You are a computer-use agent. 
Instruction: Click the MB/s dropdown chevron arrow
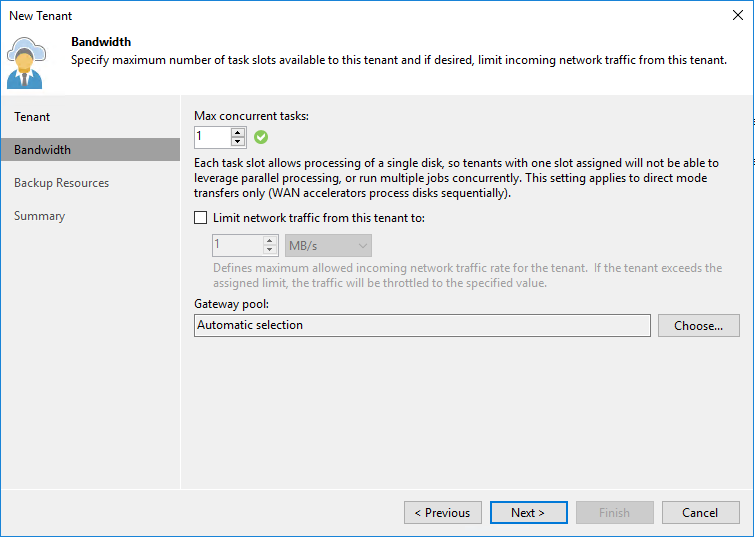(x=363, y=246)
